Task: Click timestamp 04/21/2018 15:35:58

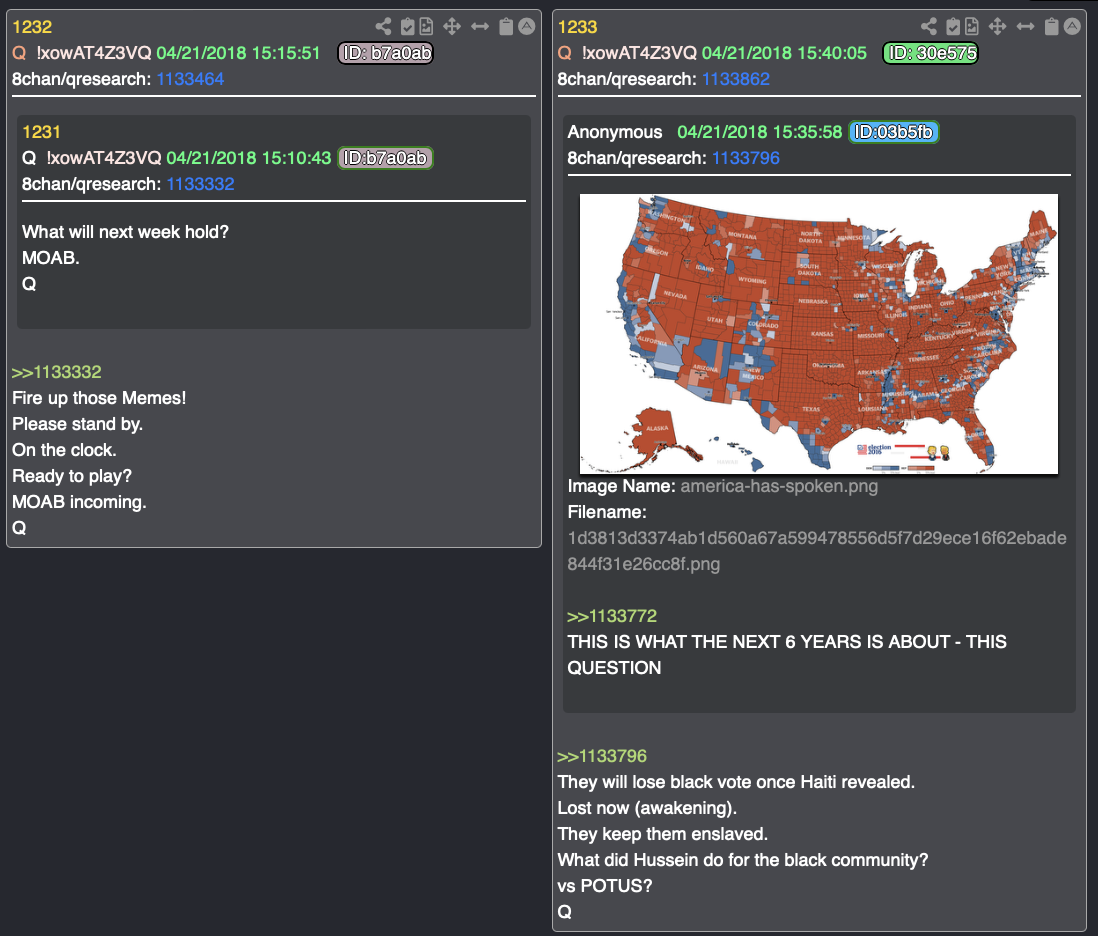Action: (760, 132)
